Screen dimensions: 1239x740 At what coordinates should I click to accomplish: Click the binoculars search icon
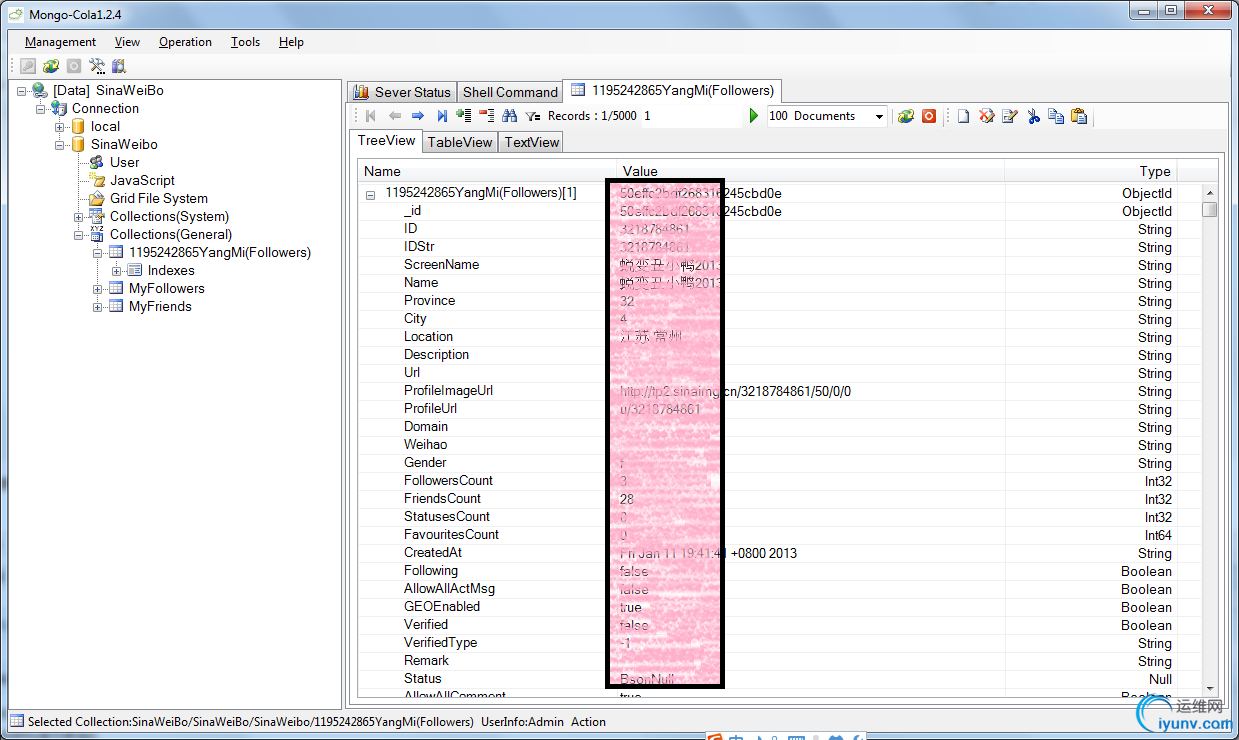tap(510, 116)
